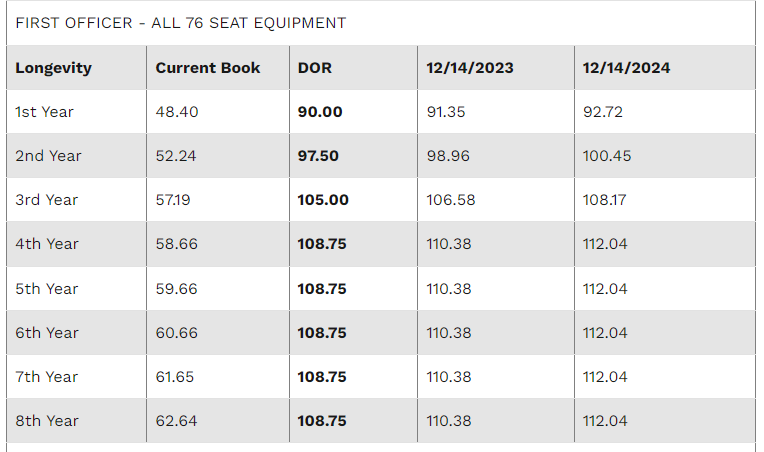Select the 1st Year row label
This screenshot has width=764, height=452.
(x=44, y=112)
